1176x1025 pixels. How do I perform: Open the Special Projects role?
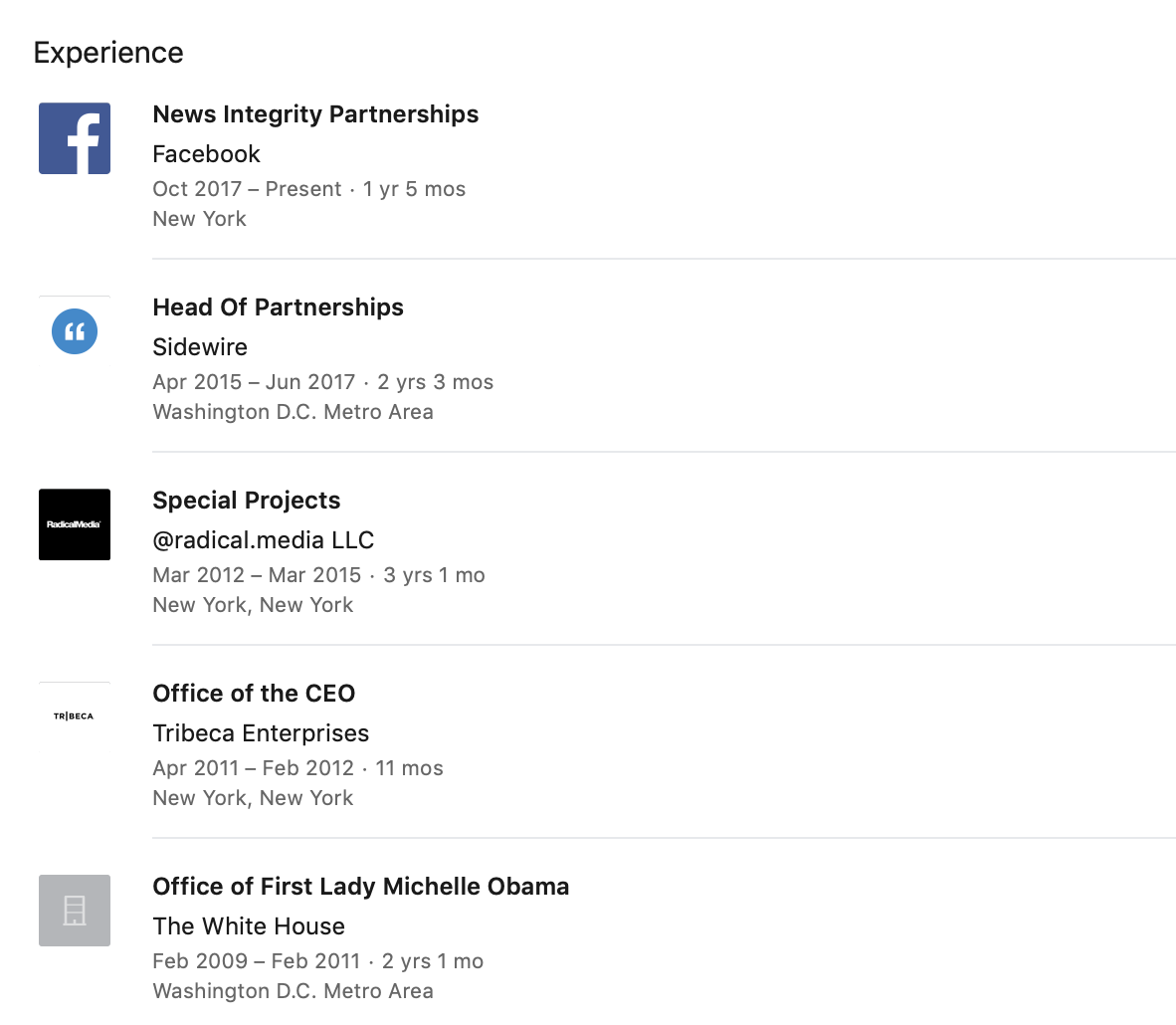click(247, 500)
